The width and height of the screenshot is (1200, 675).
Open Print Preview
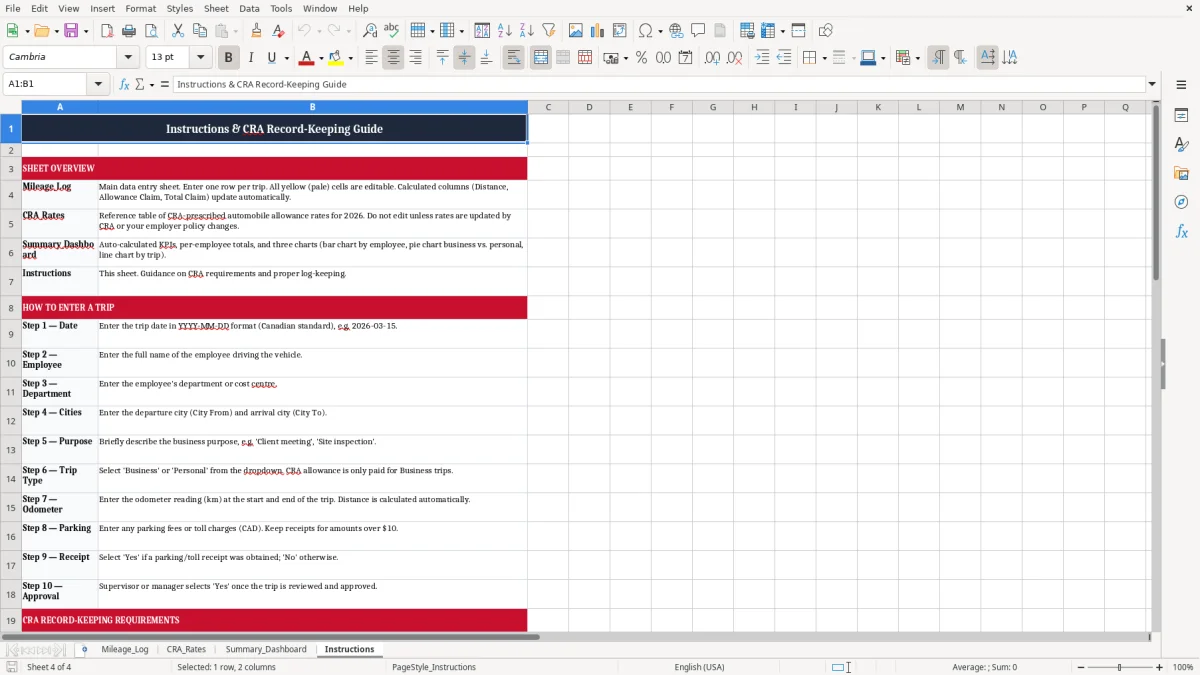(150, 31)
